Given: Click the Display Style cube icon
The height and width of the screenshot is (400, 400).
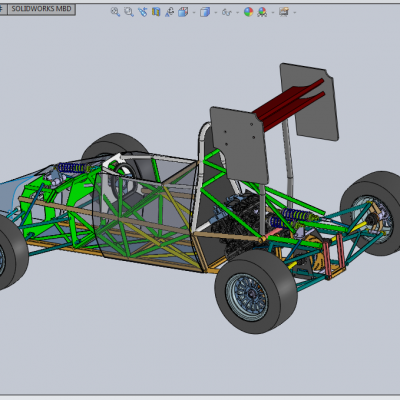Looking at the screenshot, I should point(205,13).
